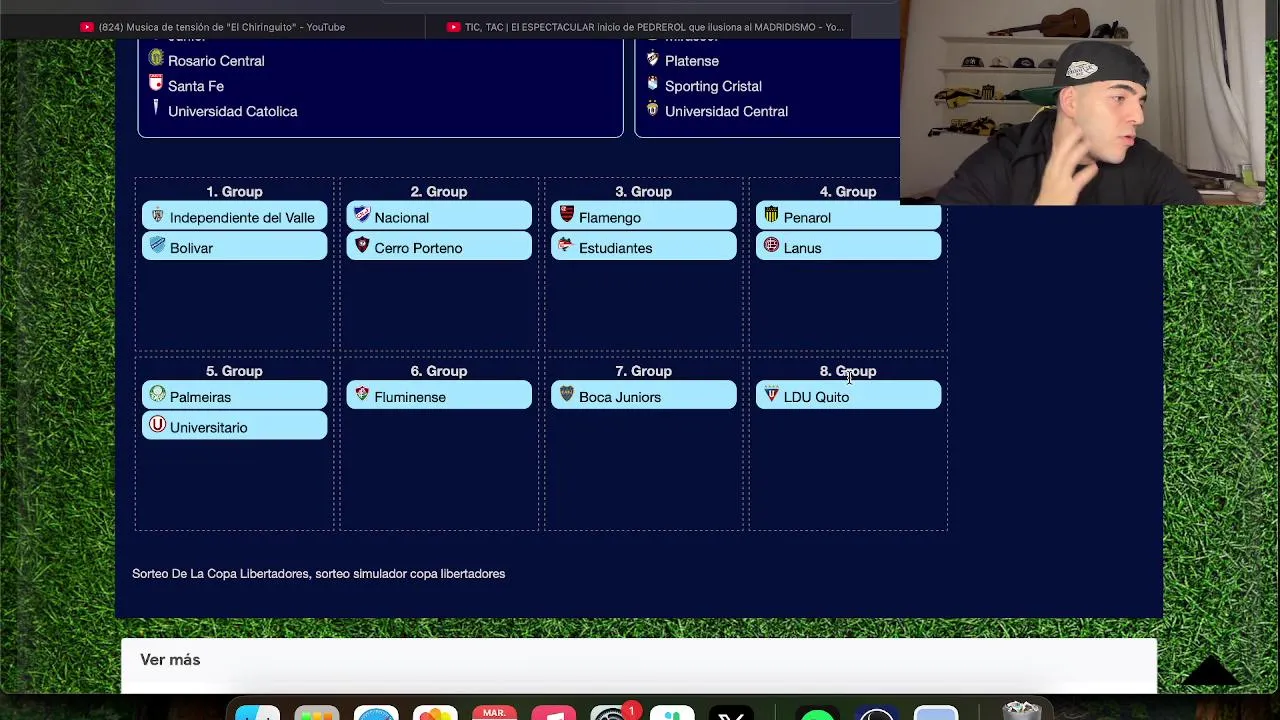Screen dimensions: 1280x720
Task: Open the X app in the dock
Action: pos(731,712)
